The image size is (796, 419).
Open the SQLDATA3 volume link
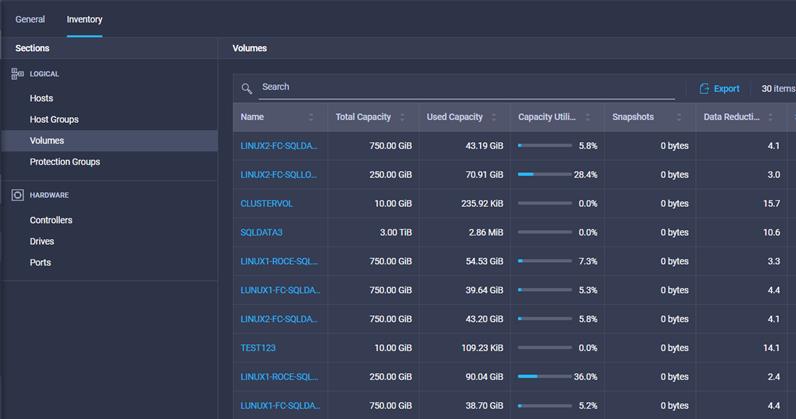coord(262,232)
